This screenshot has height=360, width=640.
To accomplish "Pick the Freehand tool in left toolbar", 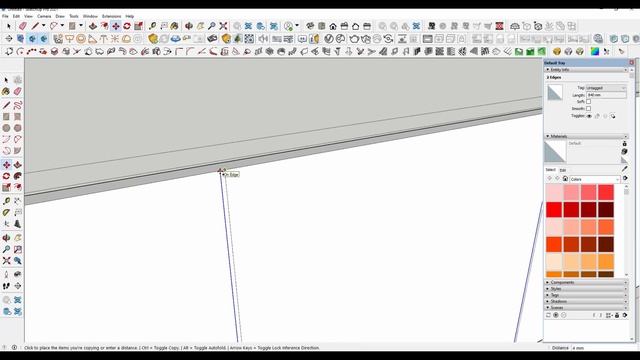I will pyautogui.click(x=18, y=105).
